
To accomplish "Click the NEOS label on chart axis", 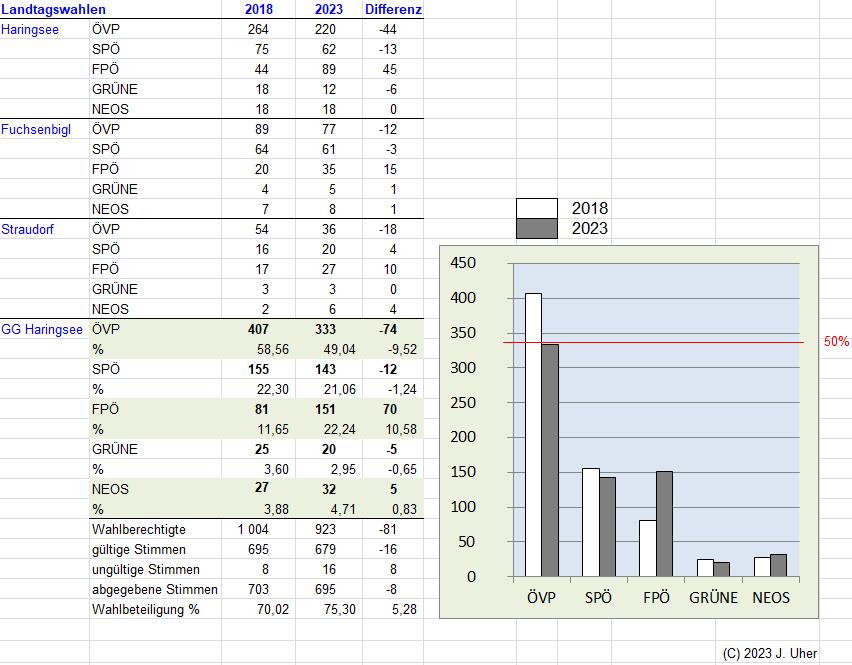I will coord(771,598).
